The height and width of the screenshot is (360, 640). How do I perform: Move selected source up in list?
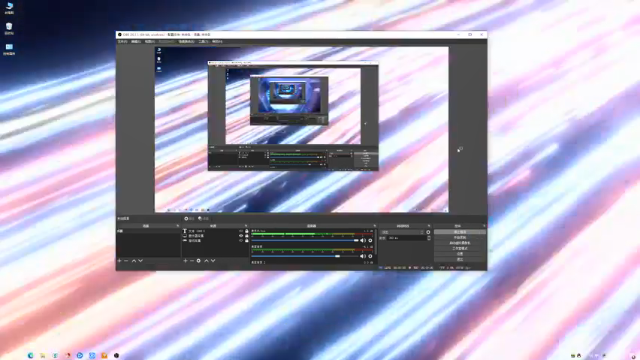coord(206,260)
